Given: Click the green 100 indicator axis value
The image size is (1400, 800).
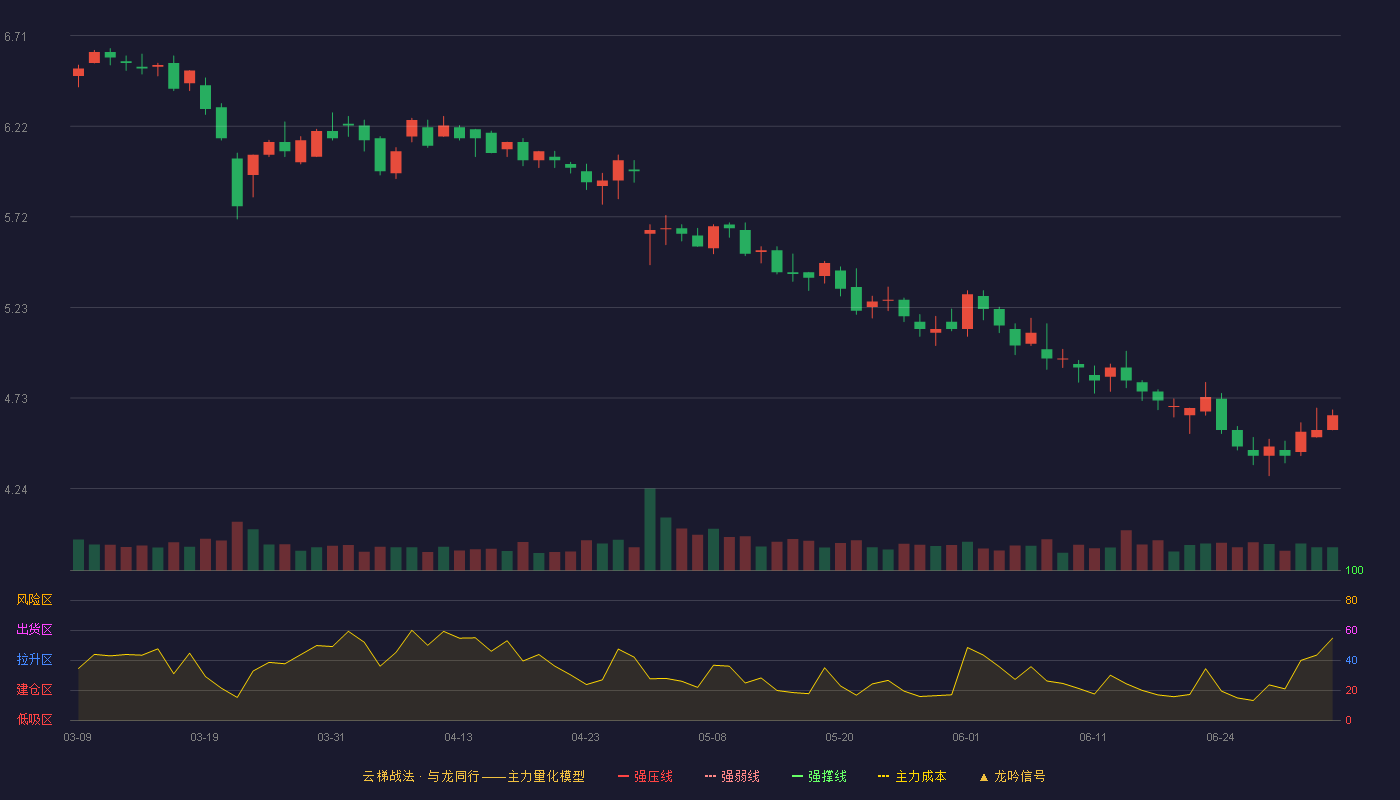Looking at the screenshot, I should point(1354,571).
